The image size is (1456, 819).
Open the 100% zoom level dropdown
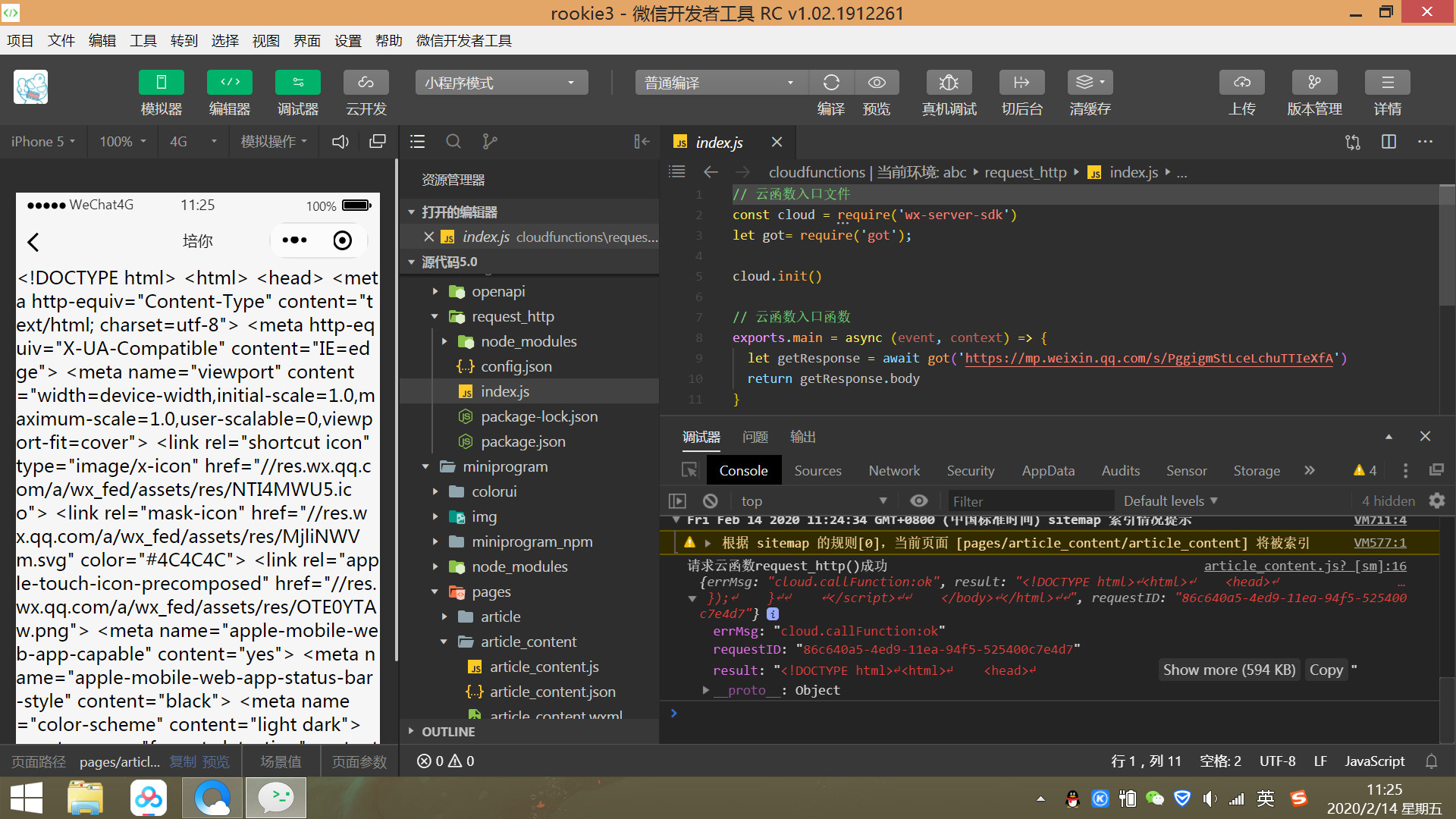123,141
